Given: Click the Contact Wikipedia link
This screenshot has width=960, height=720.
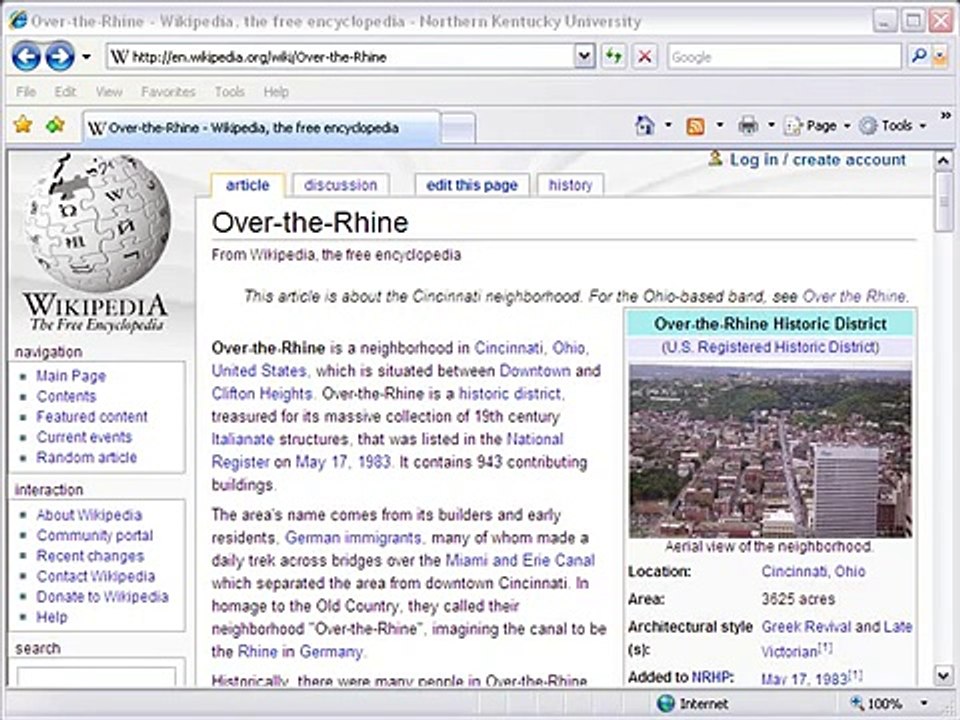Looking at the screenshot, I should 96,576.
